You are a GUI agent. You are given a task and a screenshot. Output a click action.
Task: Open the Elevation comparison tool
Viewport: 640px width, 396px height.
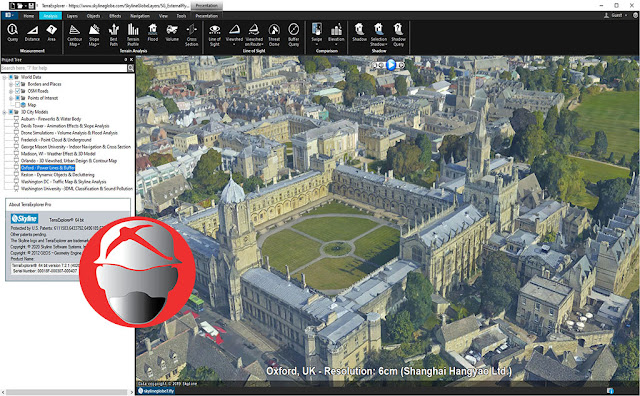tap(336, 35)
